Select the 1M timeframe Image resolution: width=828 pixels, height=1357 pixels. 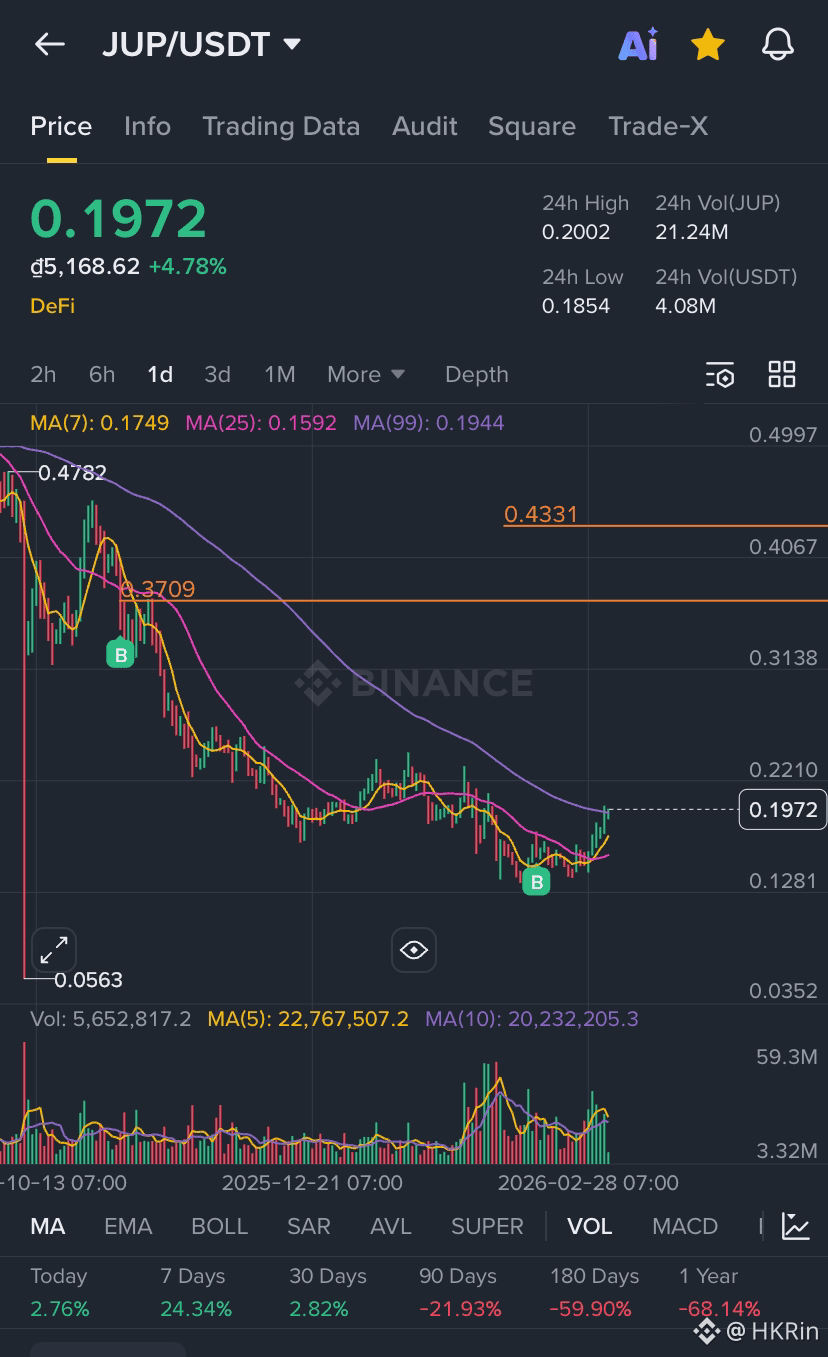click(280, 374)
